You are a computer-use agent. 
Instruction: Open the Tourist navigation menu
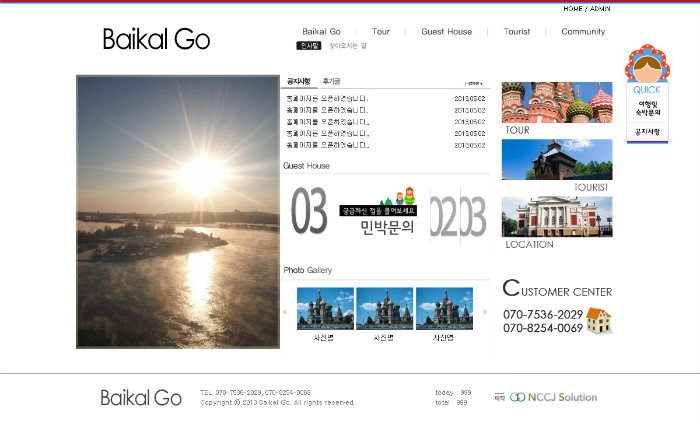[517, 32]
